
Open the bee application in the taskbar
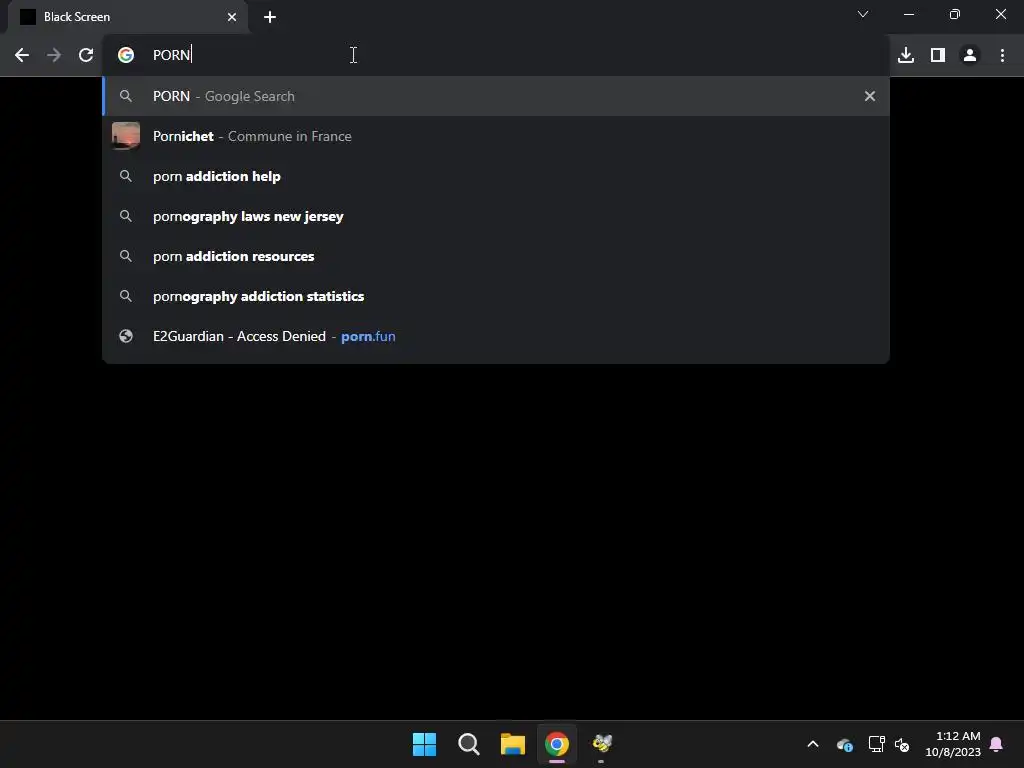[x=601, y=744]
